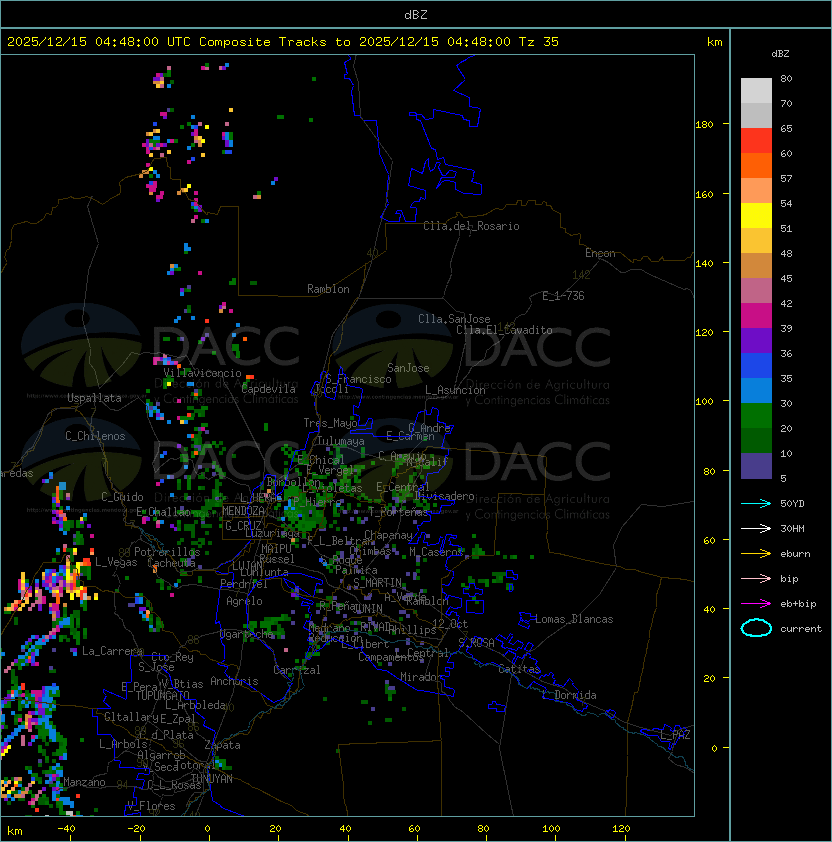Click the L_Asuncion place label

click(455, 390)
